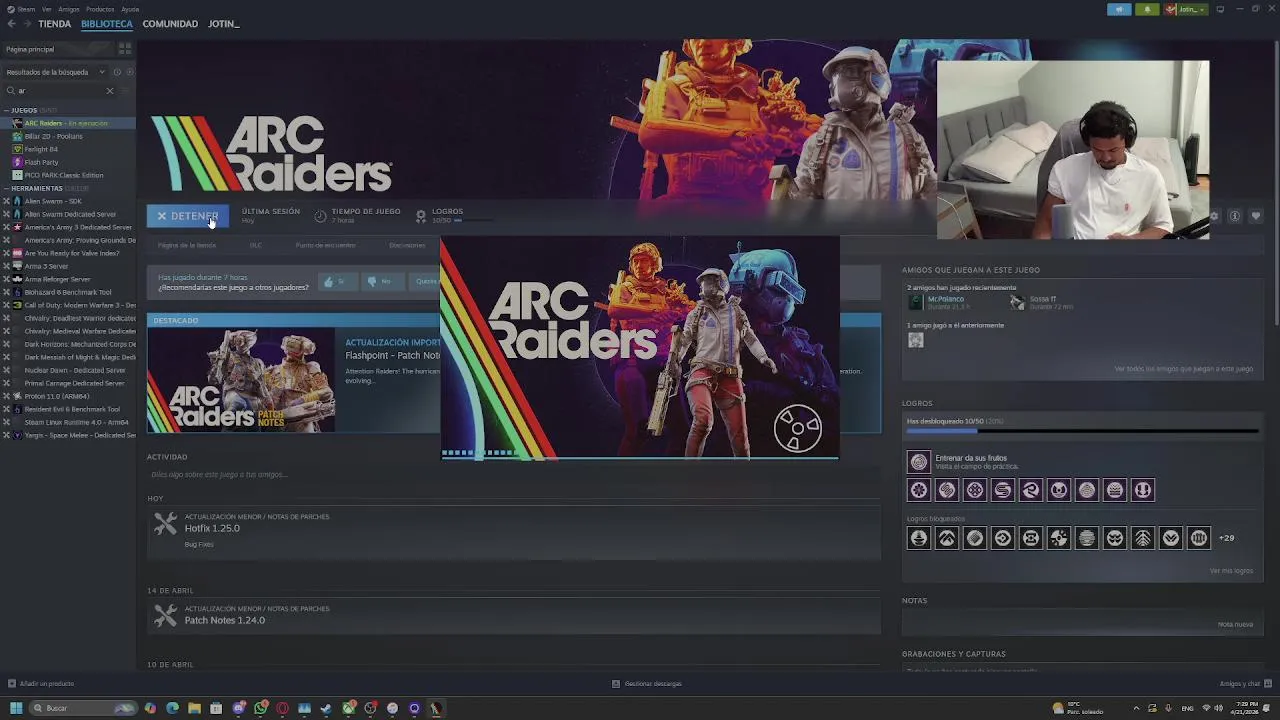Go forward with the right arrow
Image resolution: width=1280 pixels, height=720 pixels.
(x=27, y=24)
